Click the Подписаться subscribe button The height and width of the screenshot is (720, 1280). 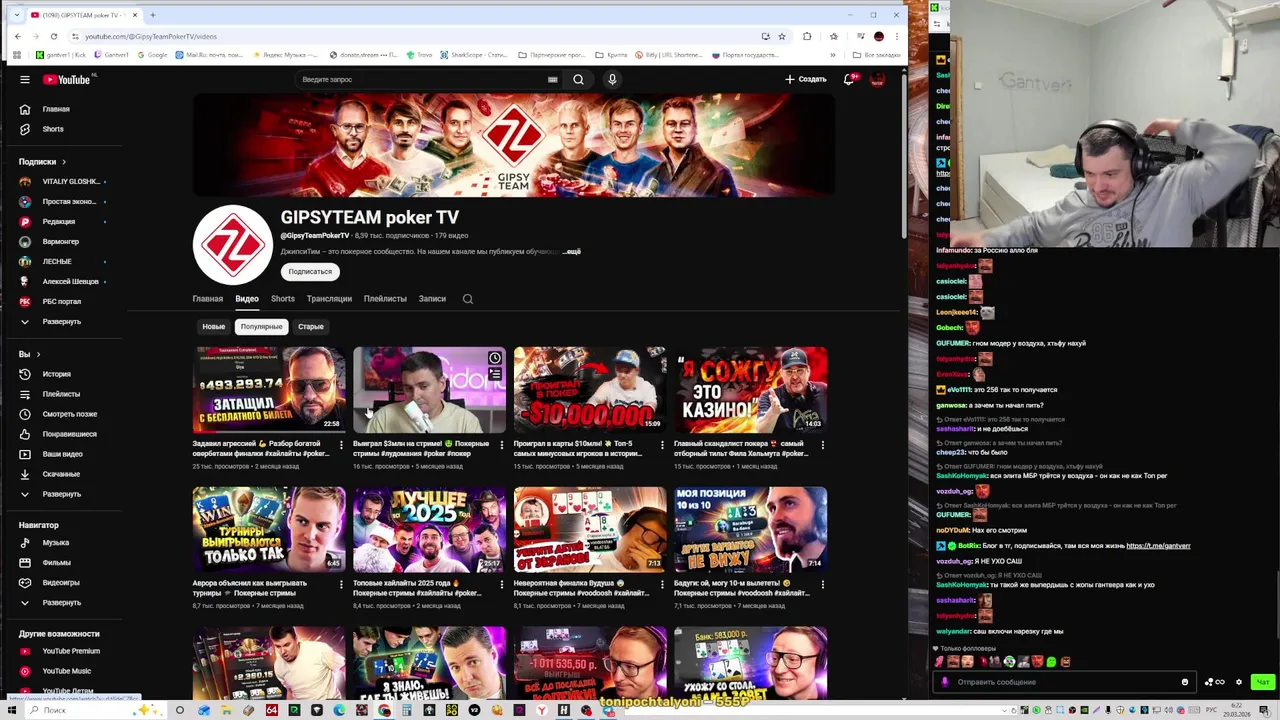310,272
